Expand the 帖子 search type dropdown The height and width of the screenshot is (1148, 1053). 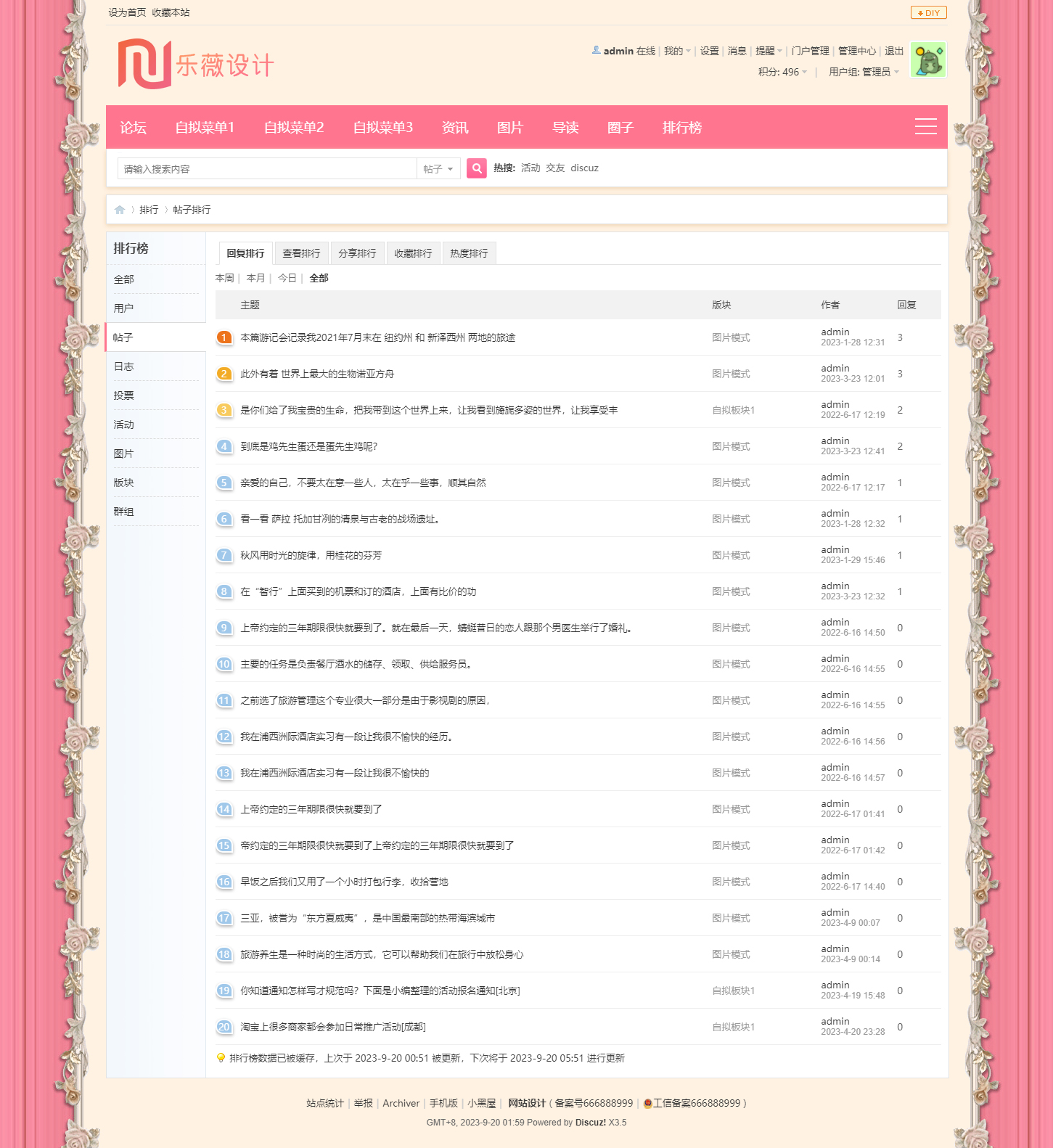tap(438, 169)
